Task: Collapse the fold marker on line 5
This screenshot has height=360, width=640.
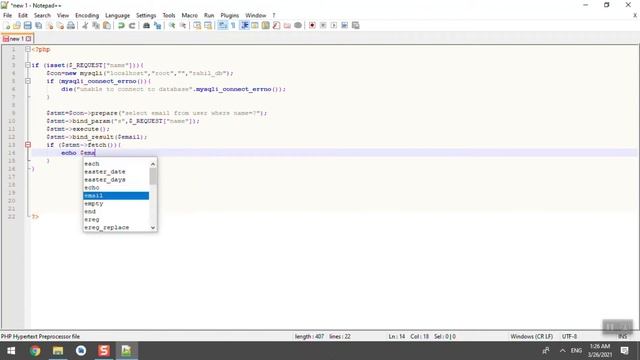Action: tap(28, 81)
